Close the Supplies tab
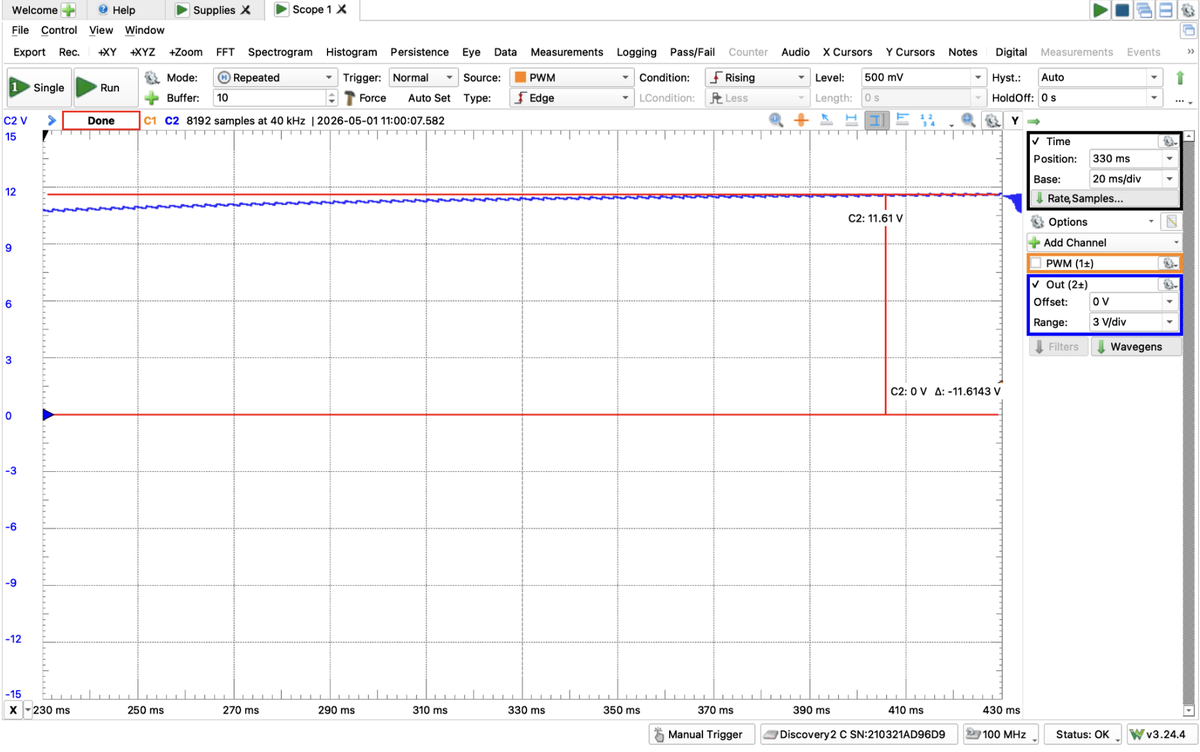The image size is (1200, 752). (246, 10)
